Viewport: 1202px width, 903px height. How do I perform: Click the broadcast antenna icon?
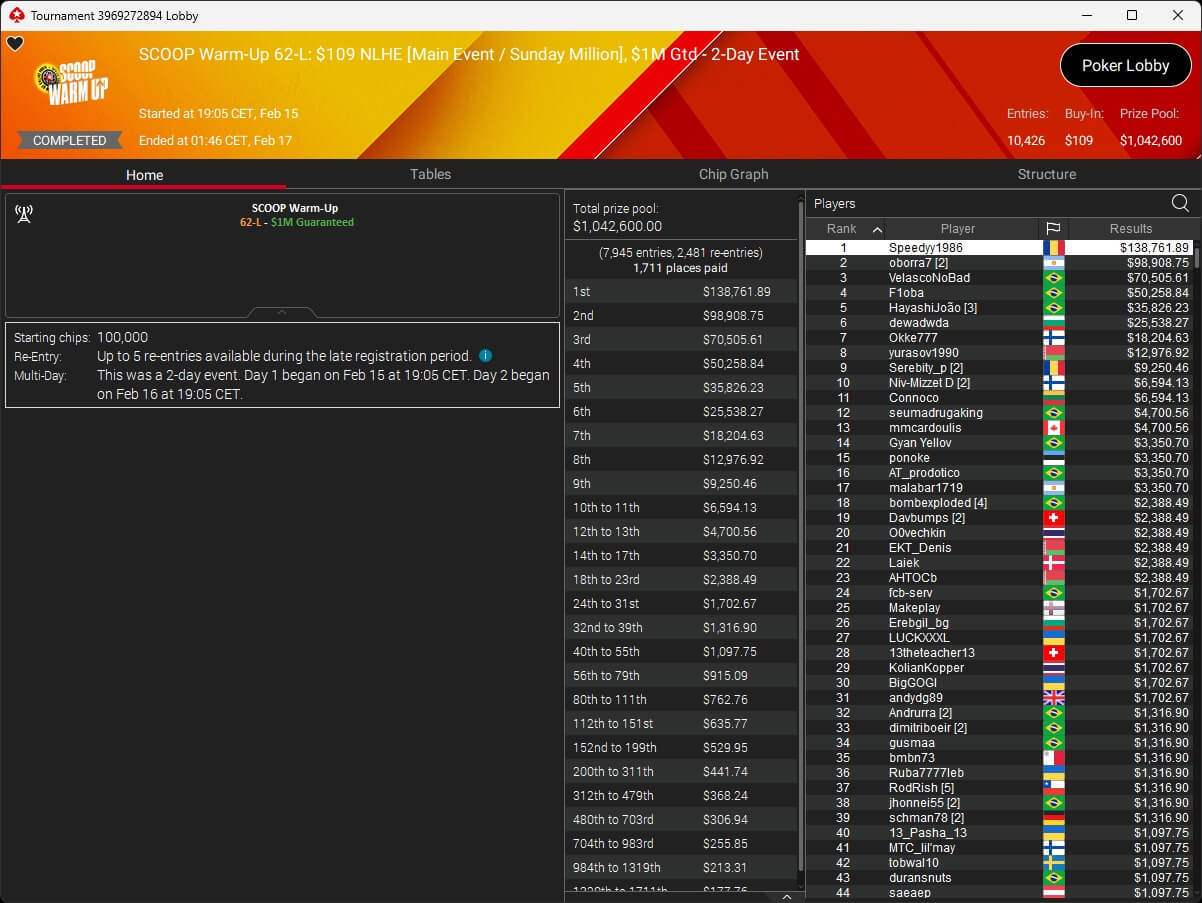click(24, 214)
